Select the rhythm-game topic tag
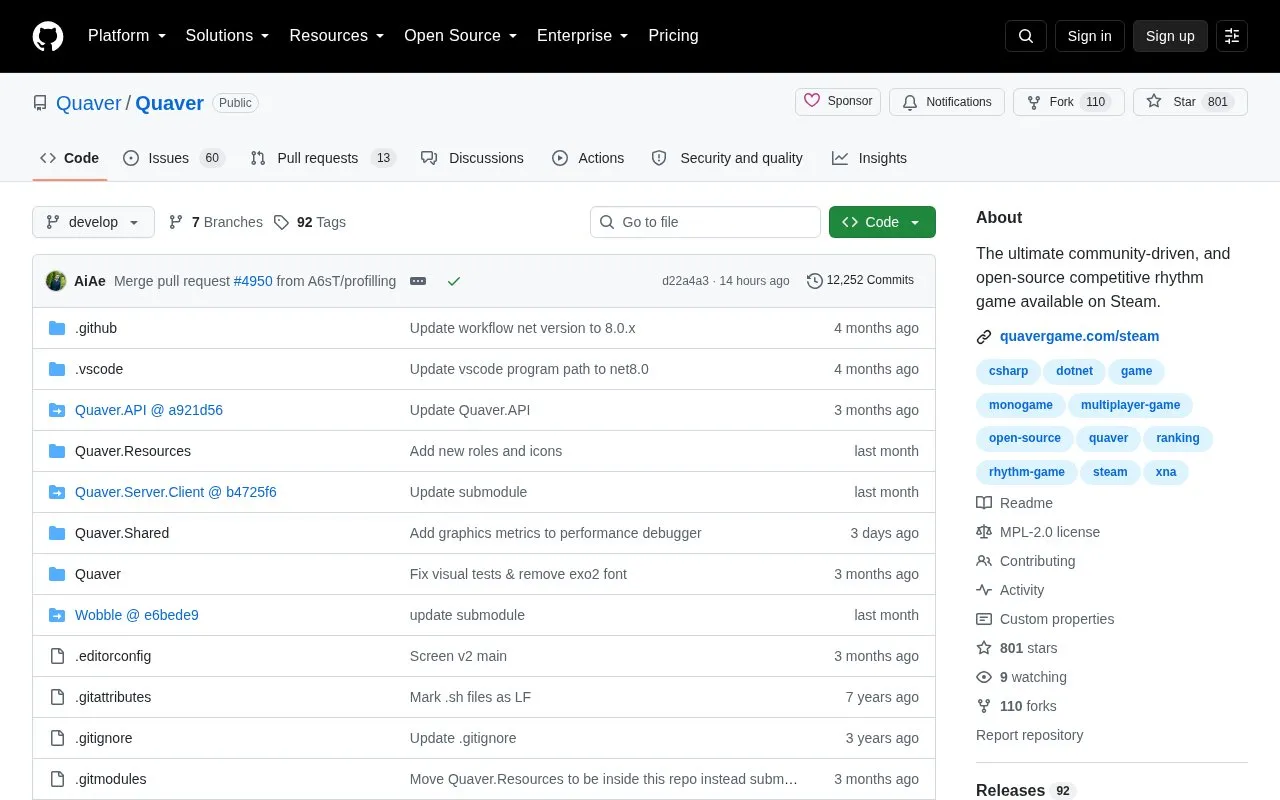This screenshot has height=800, width=1280. [1027, 472]
